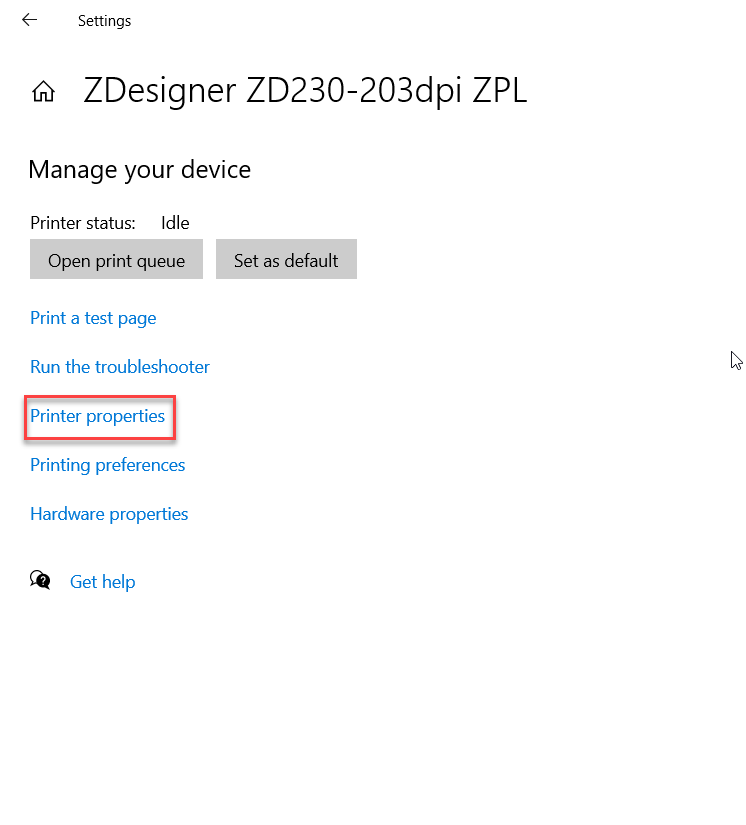Click the Settings window title text
Image resolution: width=746 pixels, height=825 pixels.
(x=104, y=21)
